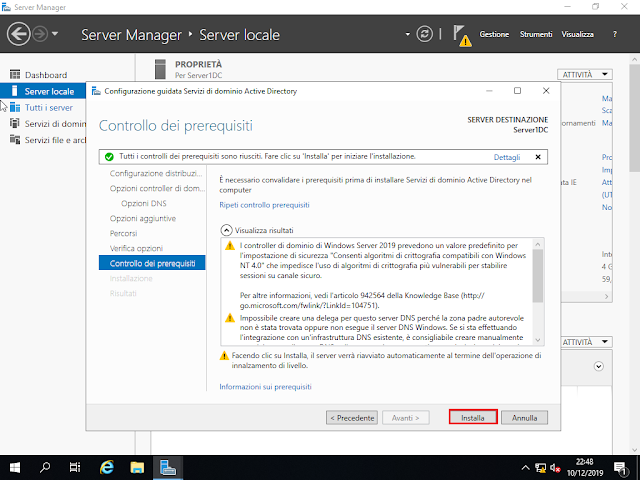Open the top ATTIVITÀ dropdown

[x=585, y=75]
